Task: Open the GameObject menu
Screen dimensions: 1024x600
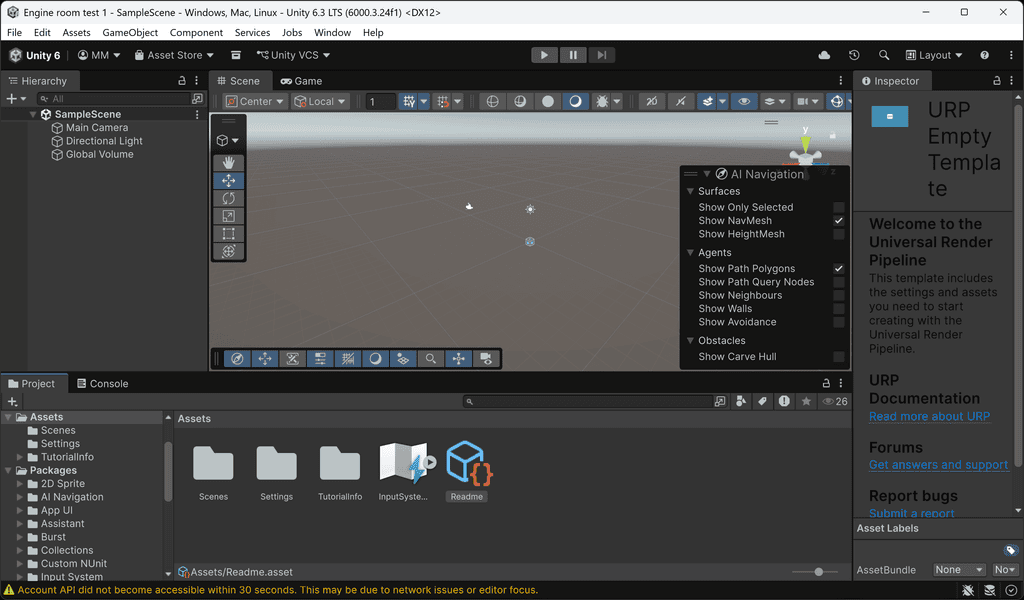Action: 130,33
